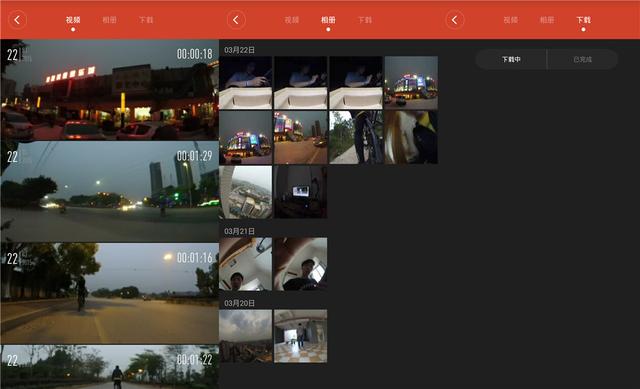640x389 pixels.
Task: Play the 00:01:29 evening road video
Action: coord(109,192)
